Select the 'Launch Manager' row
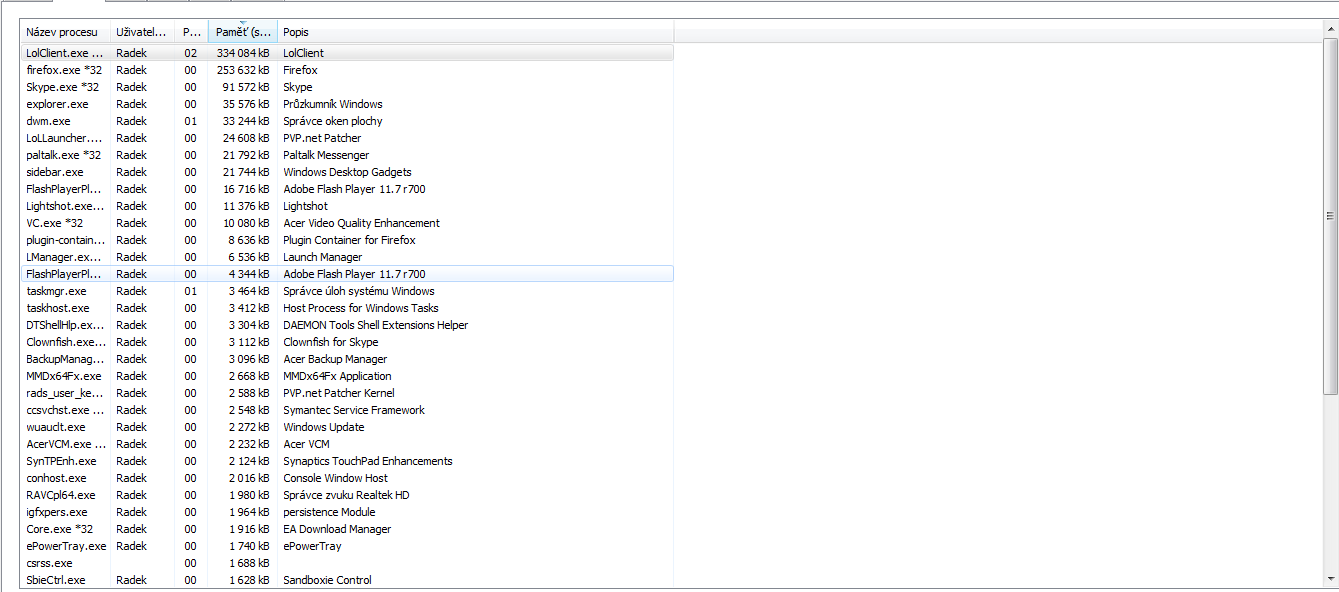 [x=347, y=257]
